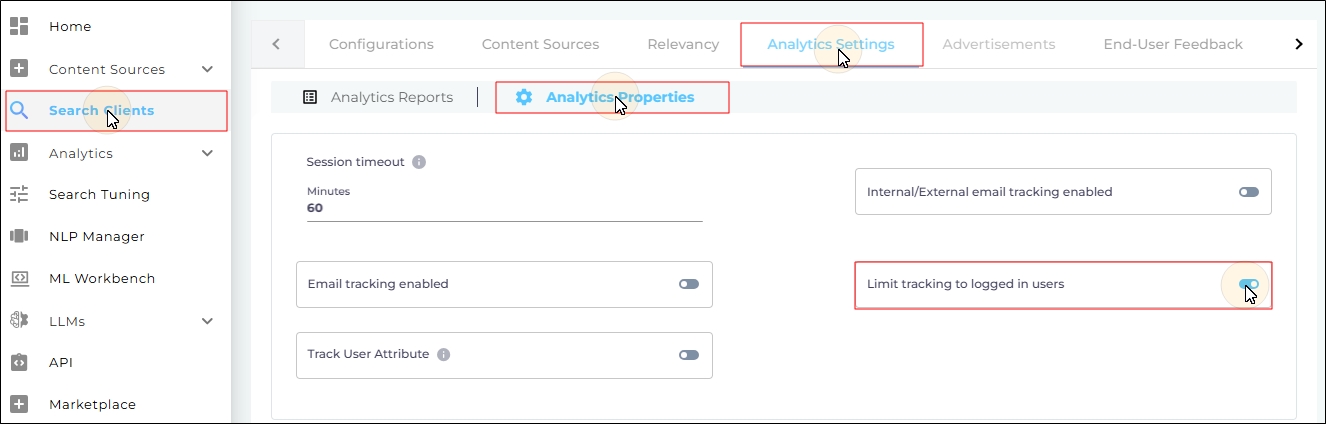Toggle Internal/External email tracking switch
Image resolution: width=1326 pixels, height=424 pixels.
[1248, 192]
